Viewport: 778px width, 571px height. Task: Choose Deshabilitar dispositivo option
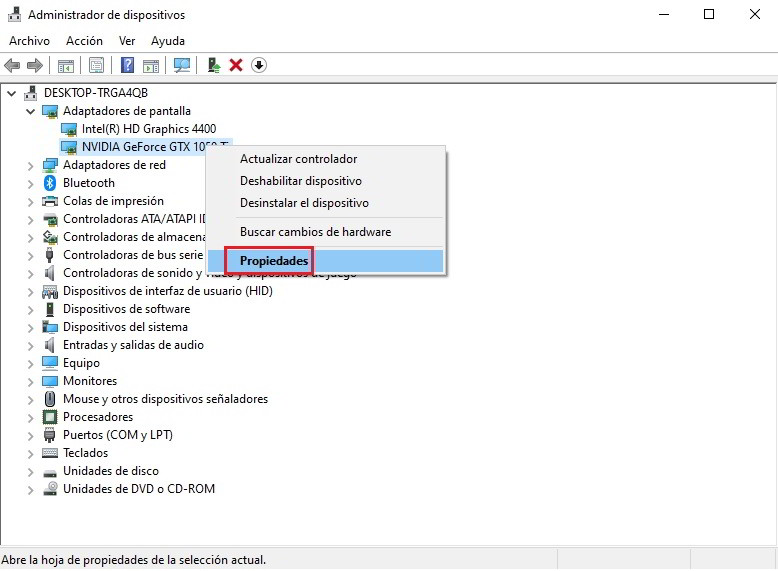point(300,181)
